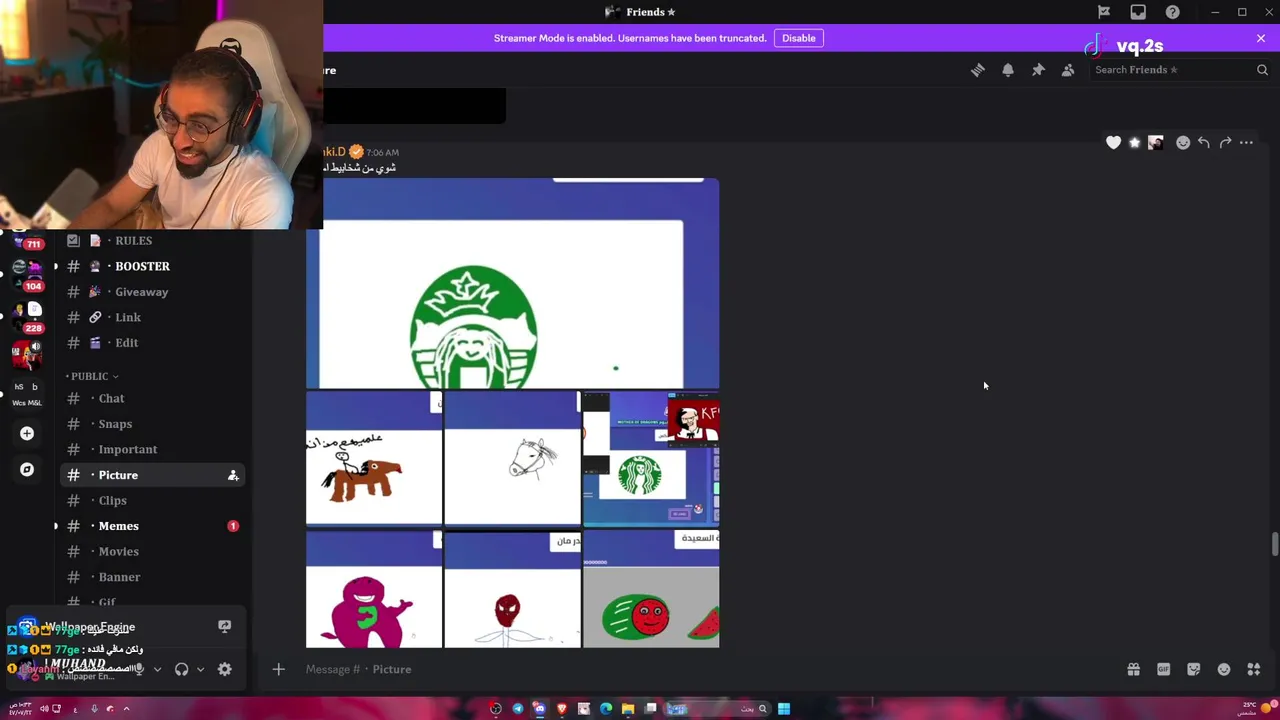Open the Memes channel
This screenshot has height=720, width=1280.
[150, 526]
